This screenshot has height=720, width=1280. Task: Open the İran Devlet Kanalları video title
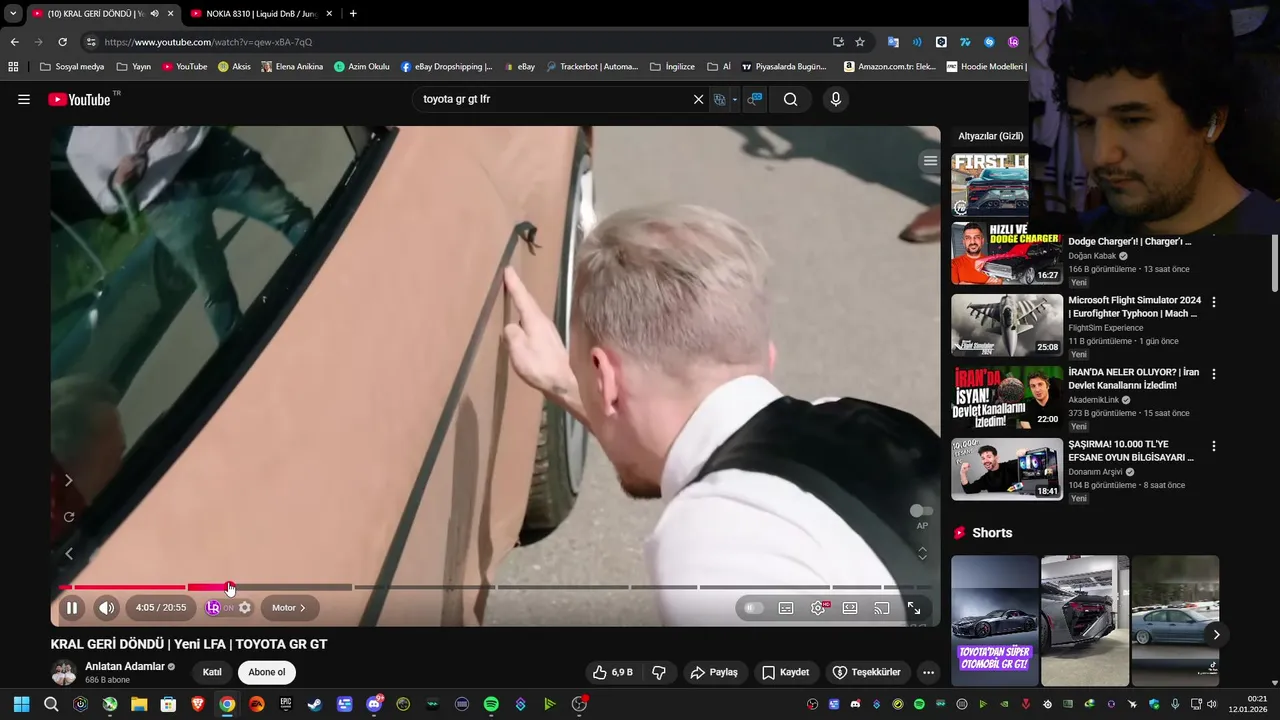point(1133,379)
